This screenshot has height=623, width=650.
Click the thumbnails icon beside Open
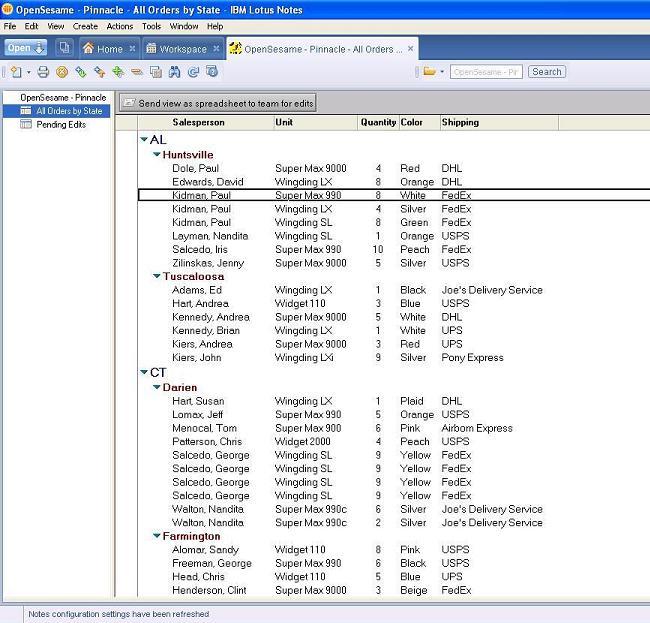tap(64, 48)
